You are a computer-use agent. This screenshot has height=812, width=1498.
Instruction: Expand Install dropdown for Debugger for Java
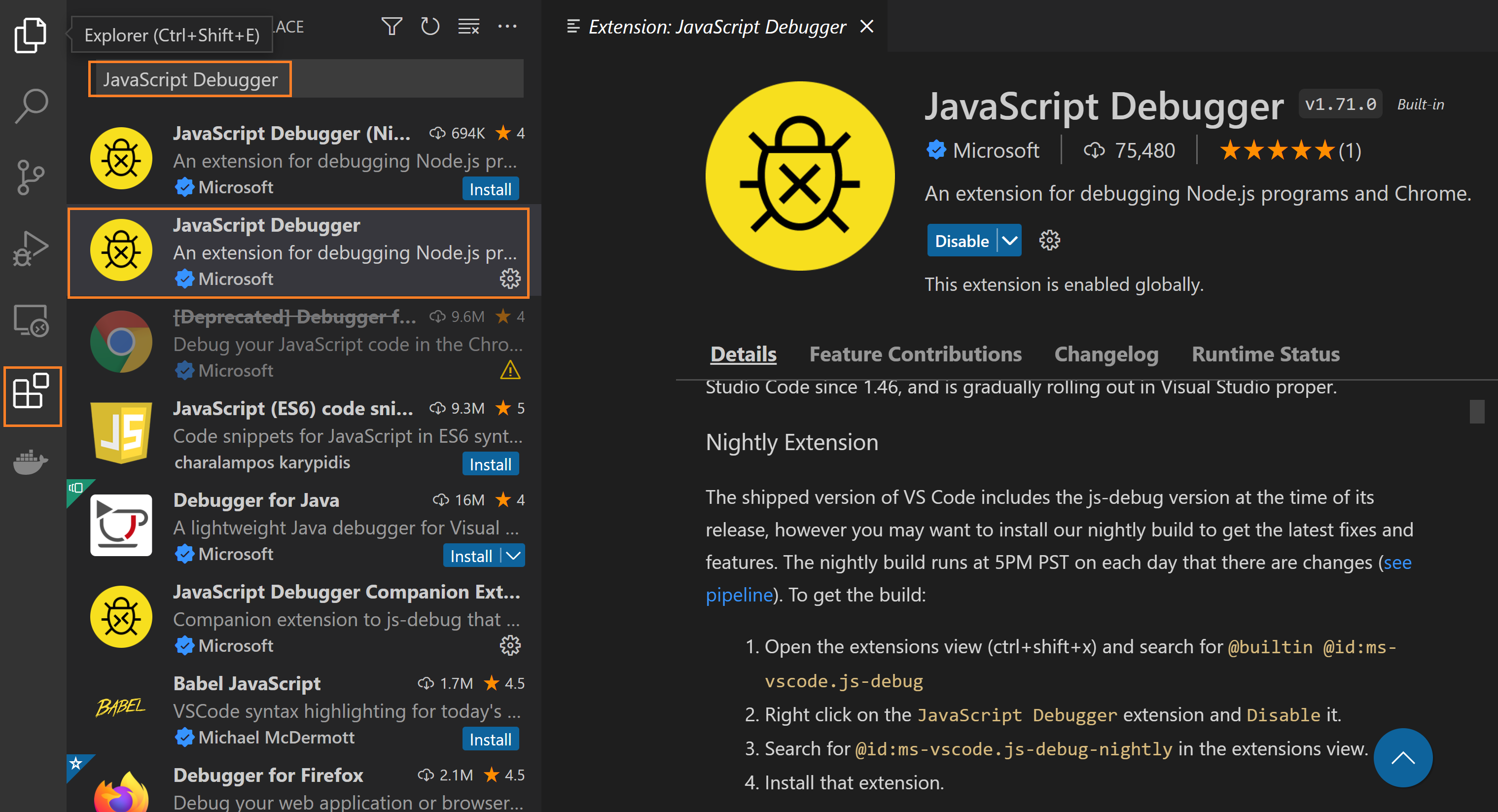[x=513, y=556]
